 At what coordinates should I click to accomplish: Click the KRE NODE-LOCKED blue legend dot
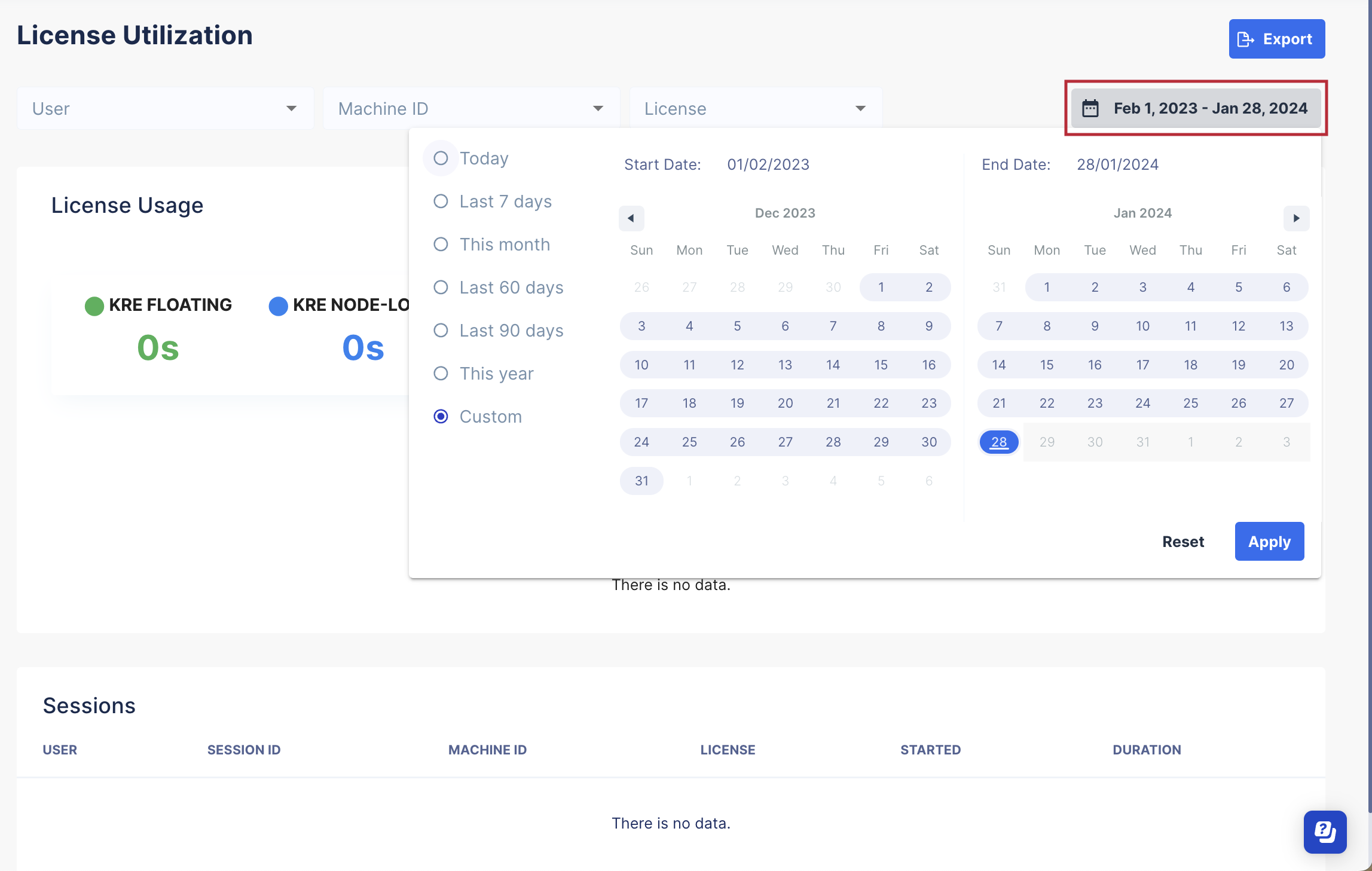[278, 305]
